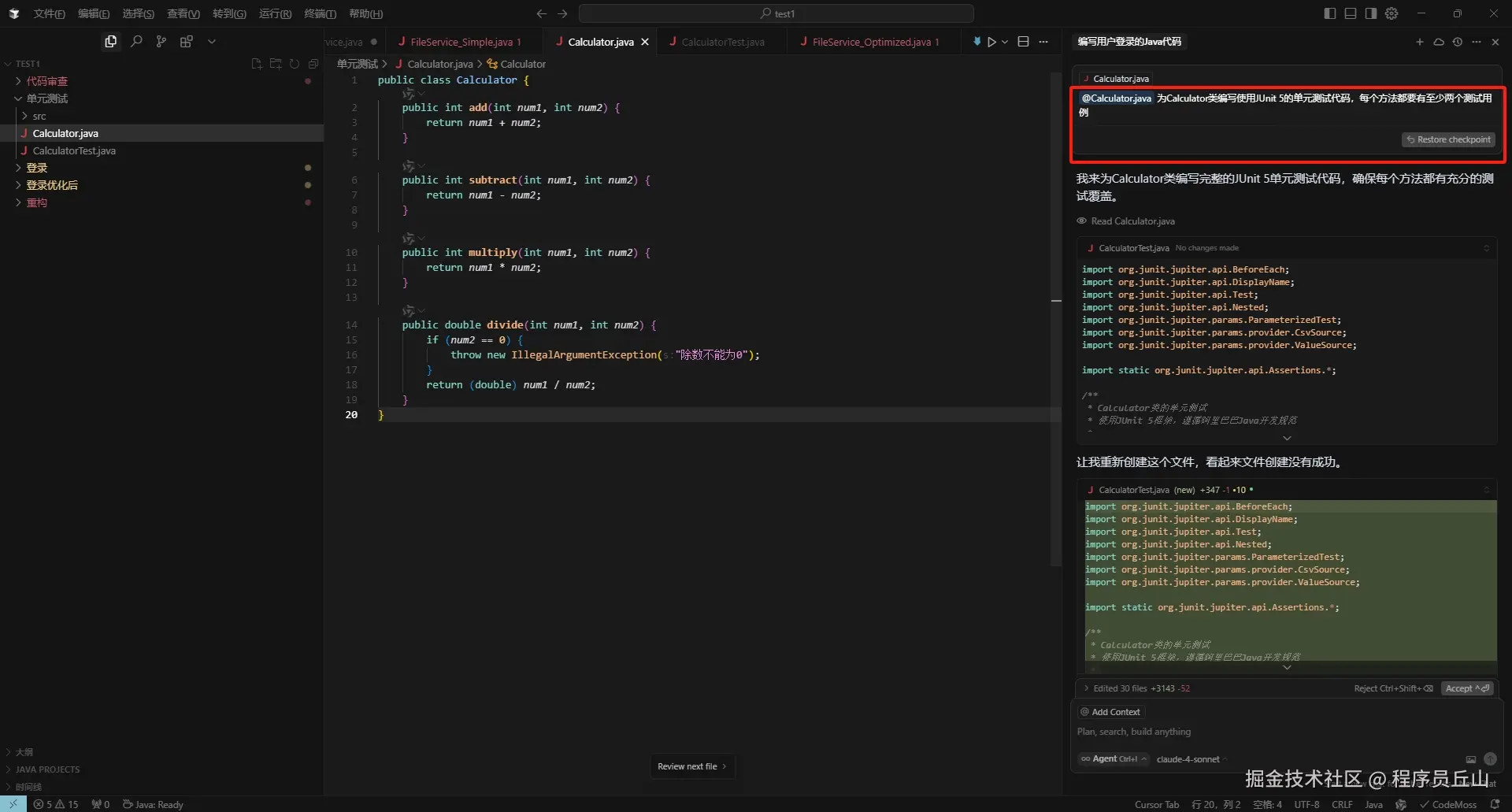This screenshot has width=1512, height=812.
Task: Expand the 代码审查 folder
Action: click(x=46, y=81)
